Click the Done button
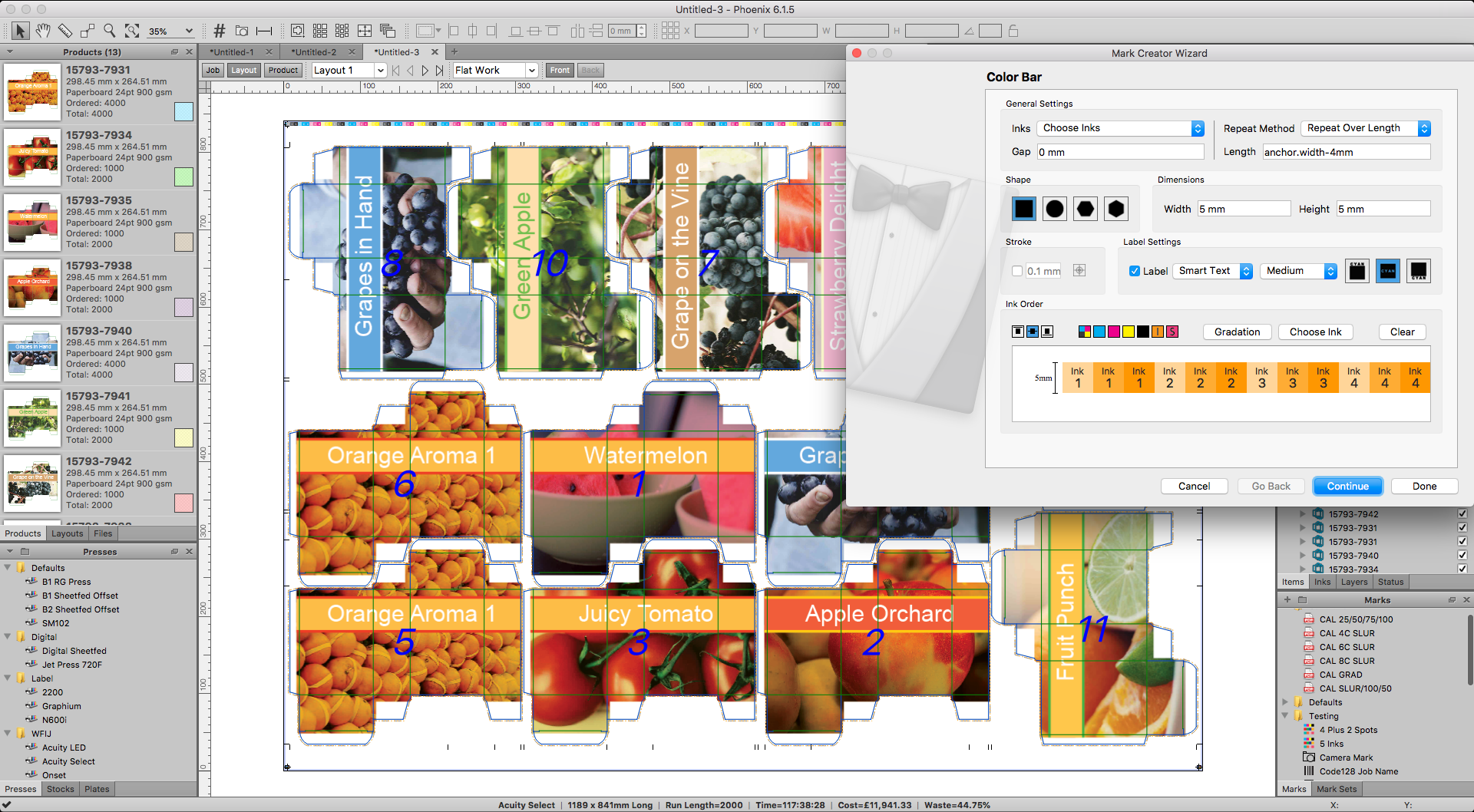Screen dimensions: 1474x812 pyautogui.click(x=1425, y=486)
